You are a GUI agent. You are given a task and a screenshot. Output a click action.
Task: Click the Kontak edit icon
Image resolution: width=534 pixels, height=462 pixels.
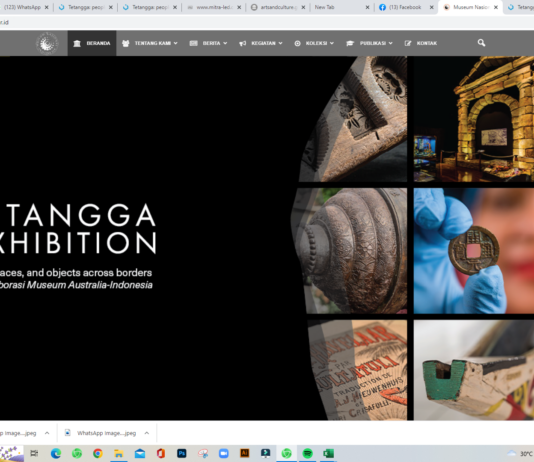click(408, 43)
